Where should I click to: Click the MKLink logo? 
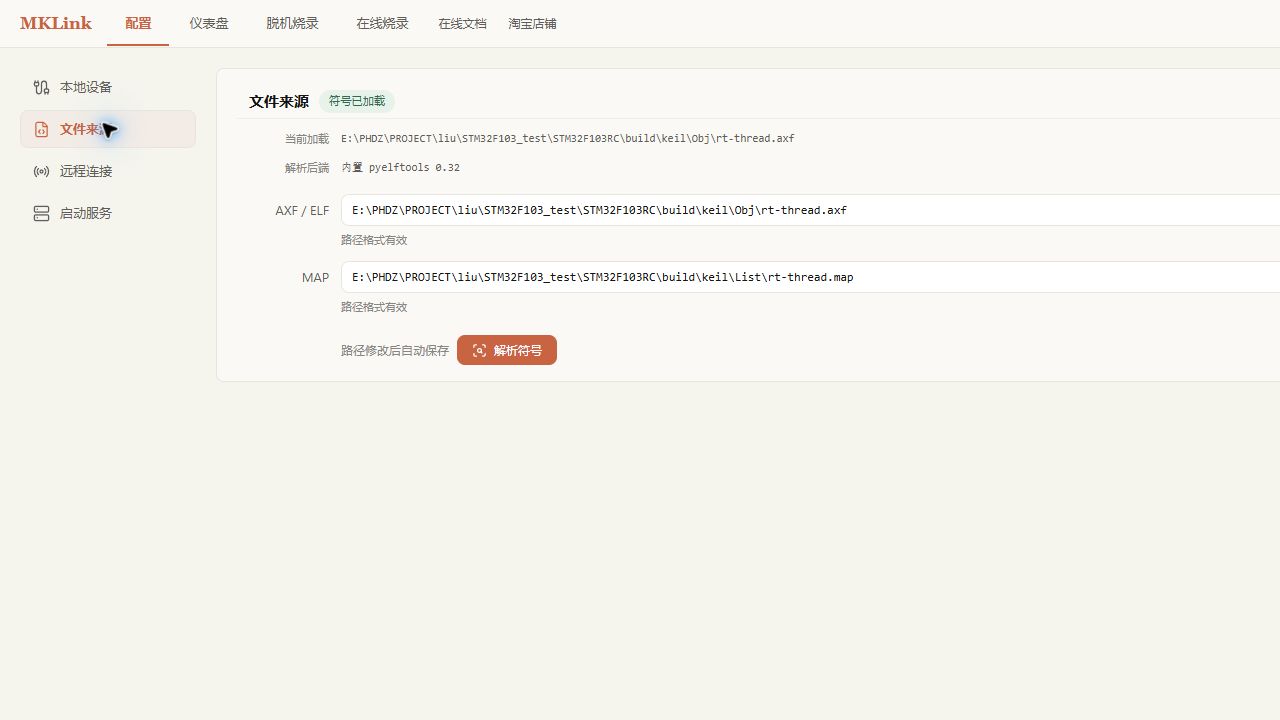point(56,23)
